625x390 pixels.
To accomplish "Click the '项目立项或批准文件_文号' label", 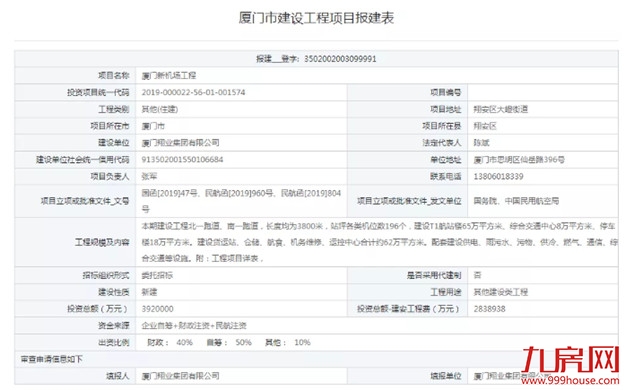I will coord(85,201).
